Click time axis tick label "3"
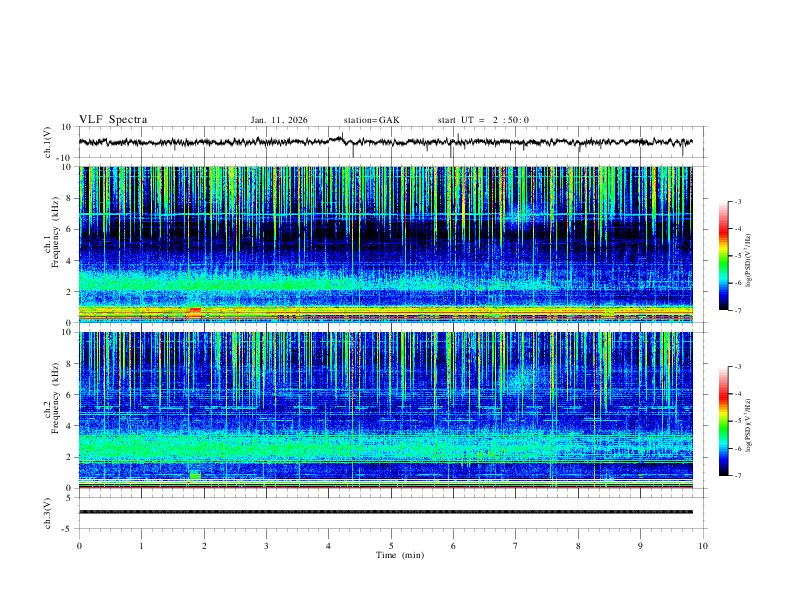 [x=266, y=546]
